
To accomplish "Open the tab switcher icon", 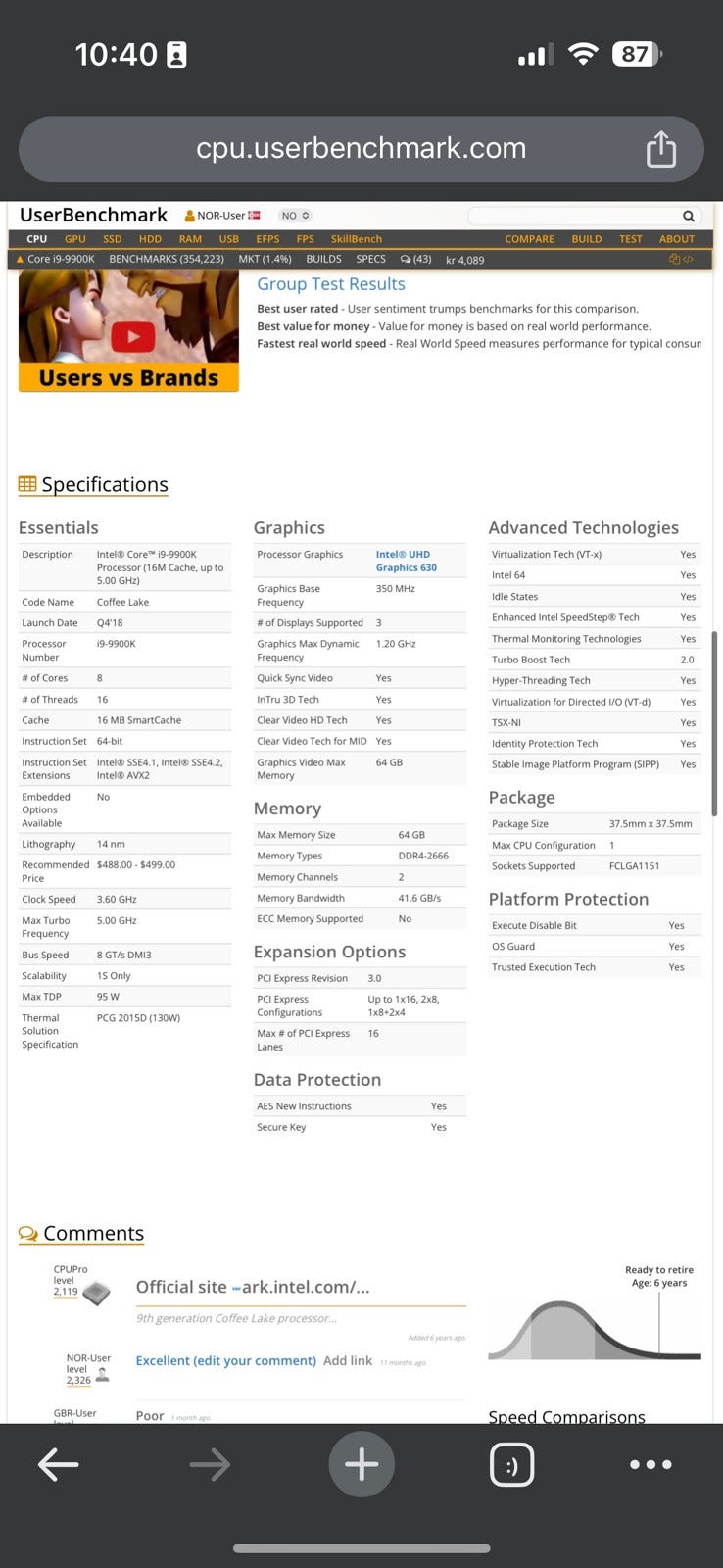I will coord(511,1465).
